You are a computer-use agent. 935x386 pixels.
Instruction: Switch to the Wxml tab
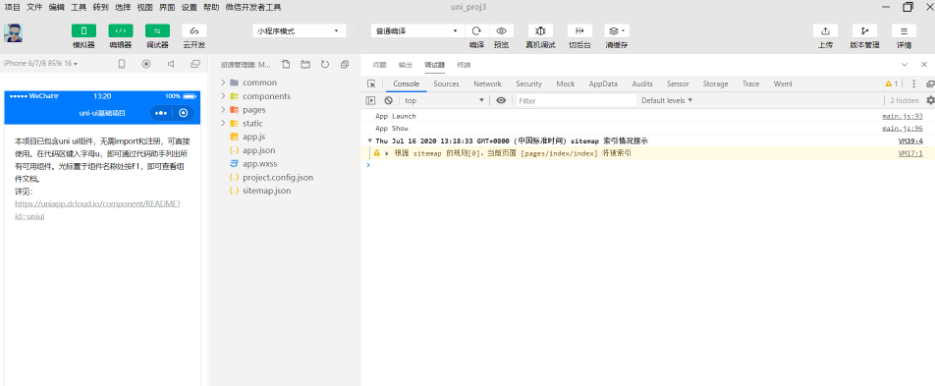(x=783, y=84)
